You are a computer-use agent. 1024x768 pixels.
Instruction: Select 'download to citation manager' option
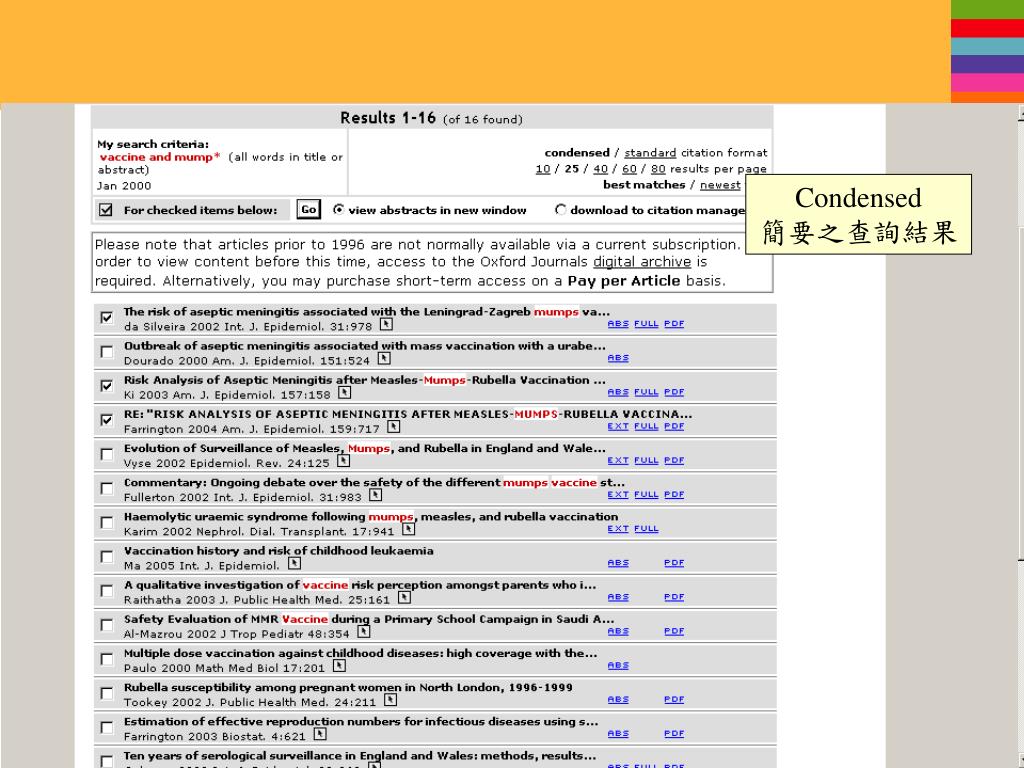[x=560, y=210]
